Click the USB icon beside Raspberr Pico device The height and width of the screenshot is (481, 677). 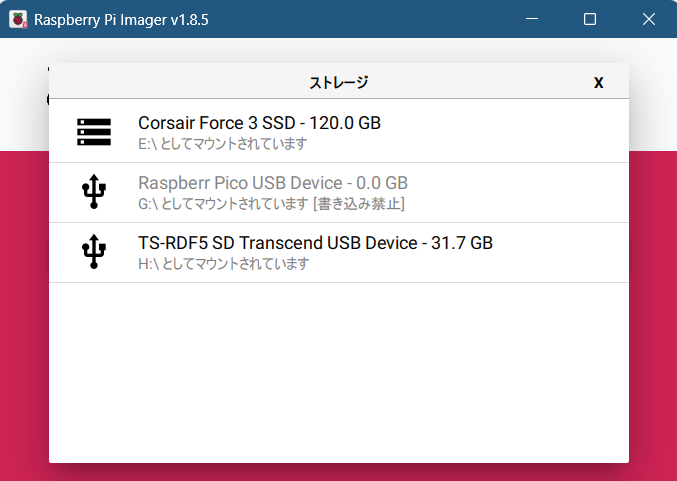pos(94,192)
